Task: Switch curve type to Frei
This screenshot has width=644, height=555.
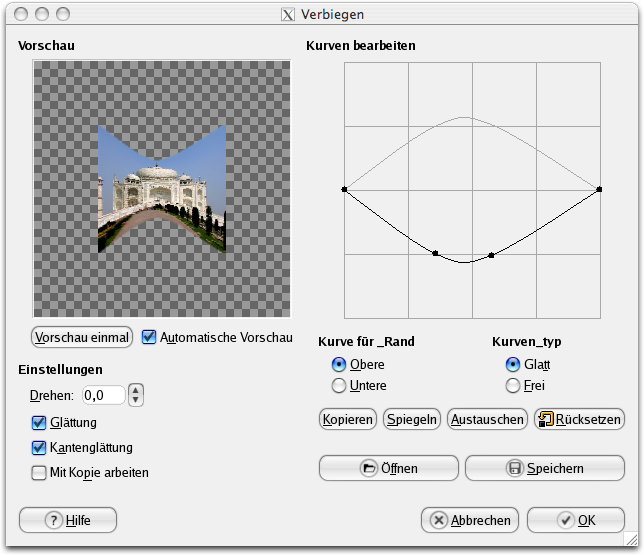Action: (x=514, y=385)
